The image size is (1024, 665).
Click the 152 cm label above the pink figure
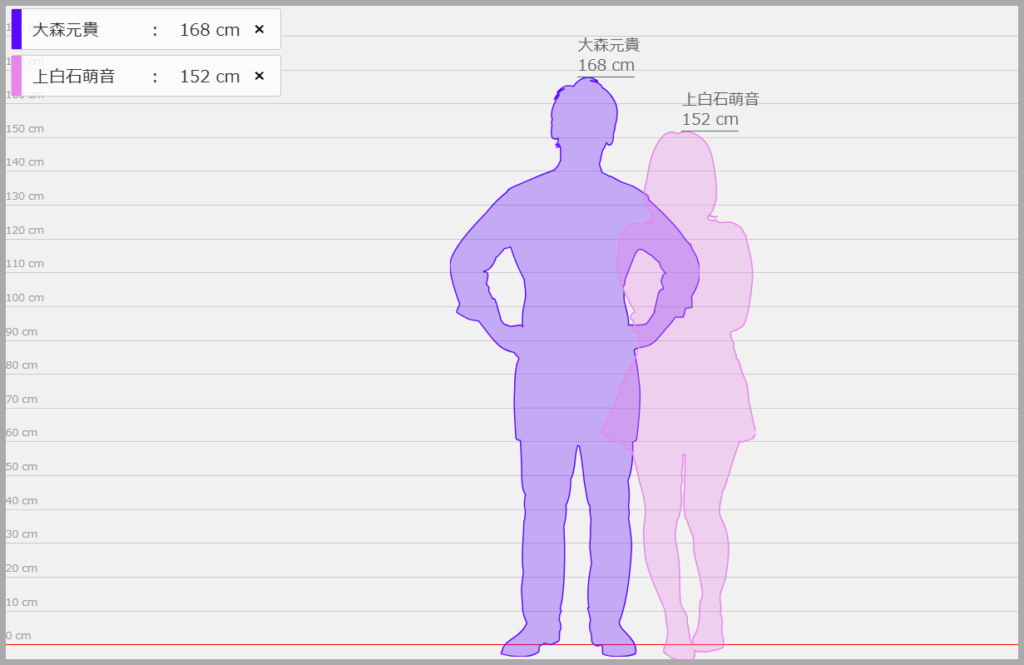710,120
